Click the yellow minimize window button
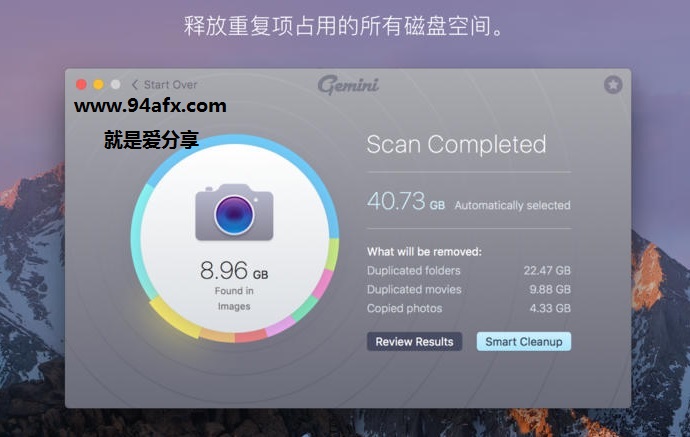This screenshot has width=690, height=437. [99, 84]
